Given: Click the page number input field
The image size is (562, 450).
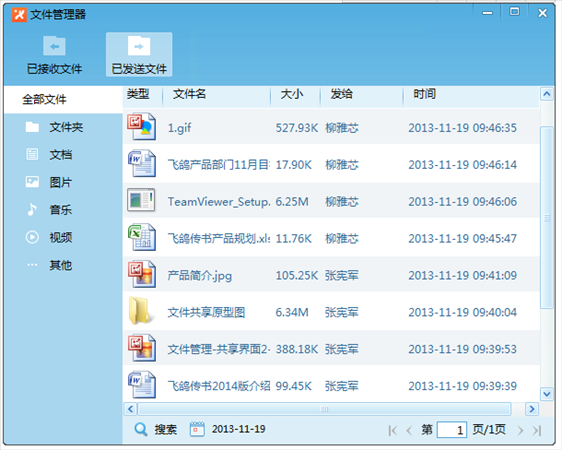Looking at the screenshot, I should [x=452, y=430].
